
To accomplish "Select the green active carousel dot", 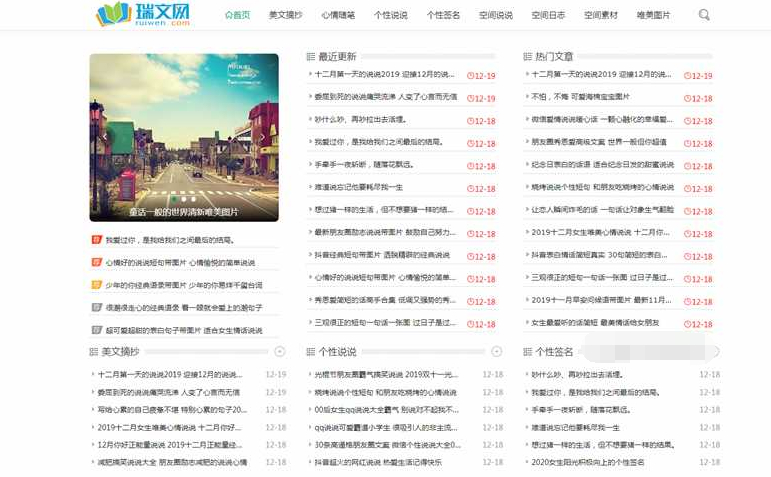I will pos(174,199).
